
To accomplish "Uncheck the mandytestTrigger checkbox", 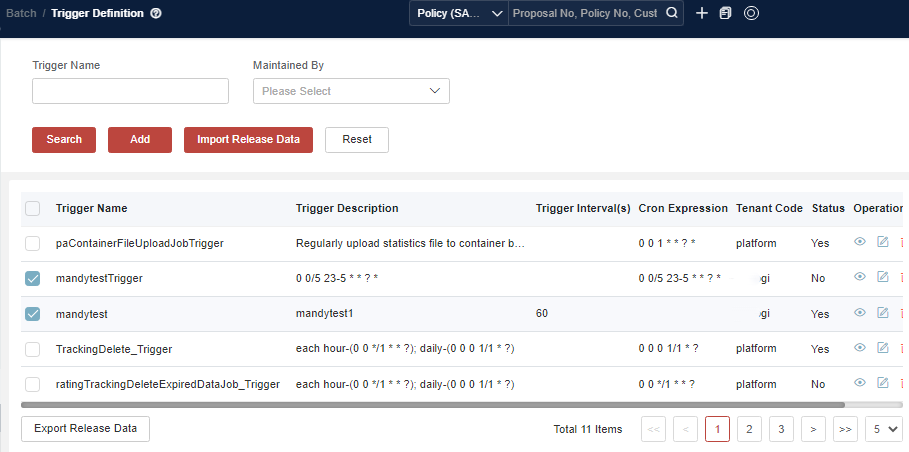I will click(x=32, y=279).
